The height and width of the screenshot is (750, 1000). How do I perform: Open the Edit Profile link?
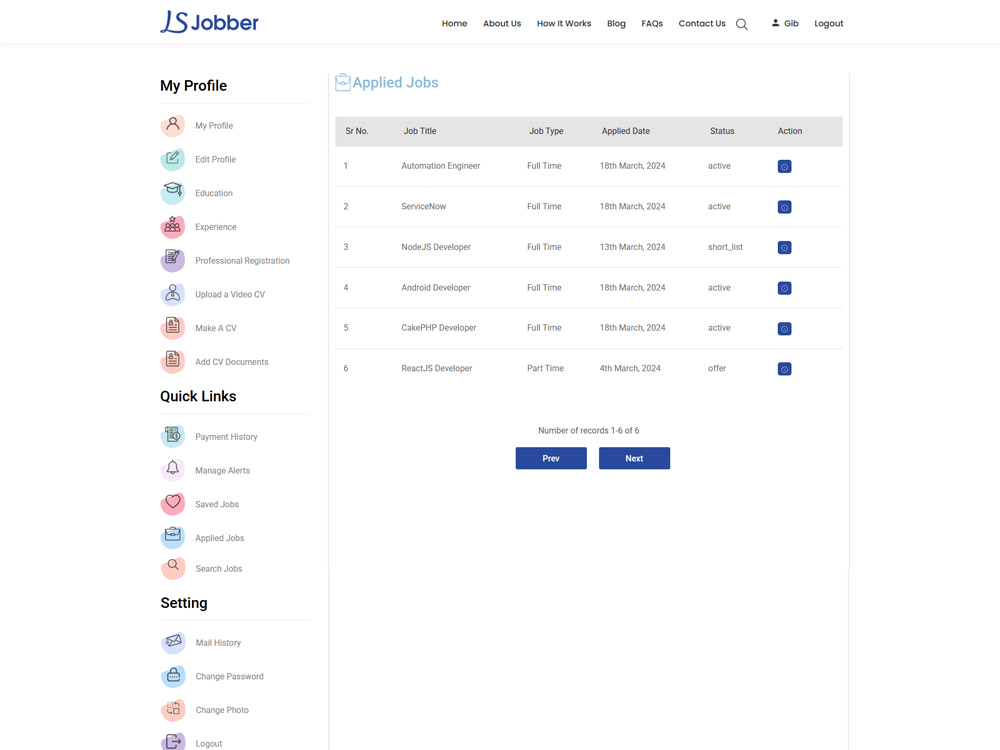pos(216,159)
